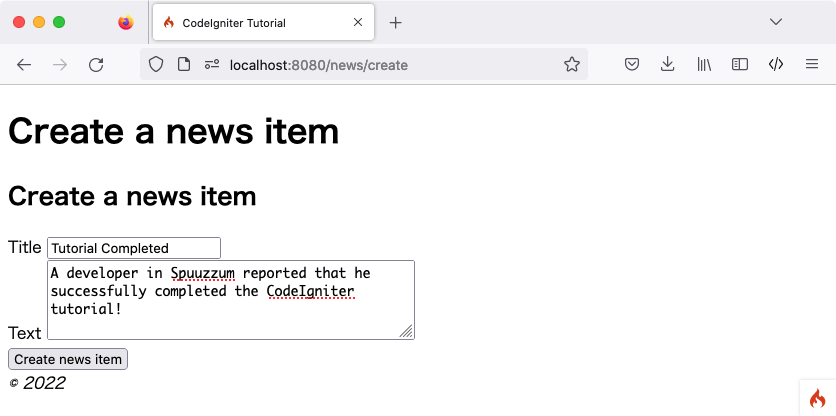Select the CodeIgniter Tutorial tab
Viewport: 836px width, 416px height.
click(x=250, y=23)
